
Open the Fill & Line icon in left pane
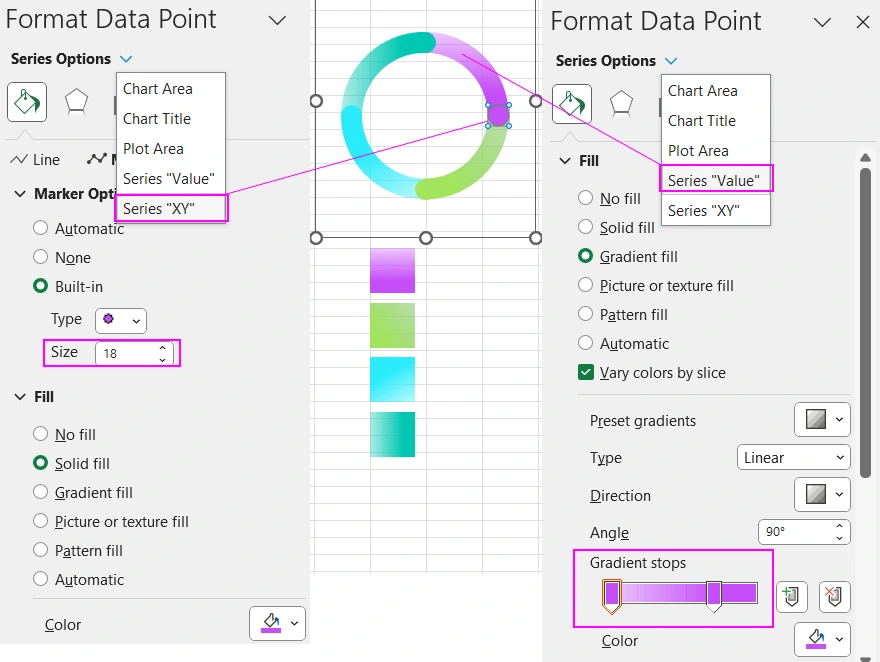click(26, 103)
